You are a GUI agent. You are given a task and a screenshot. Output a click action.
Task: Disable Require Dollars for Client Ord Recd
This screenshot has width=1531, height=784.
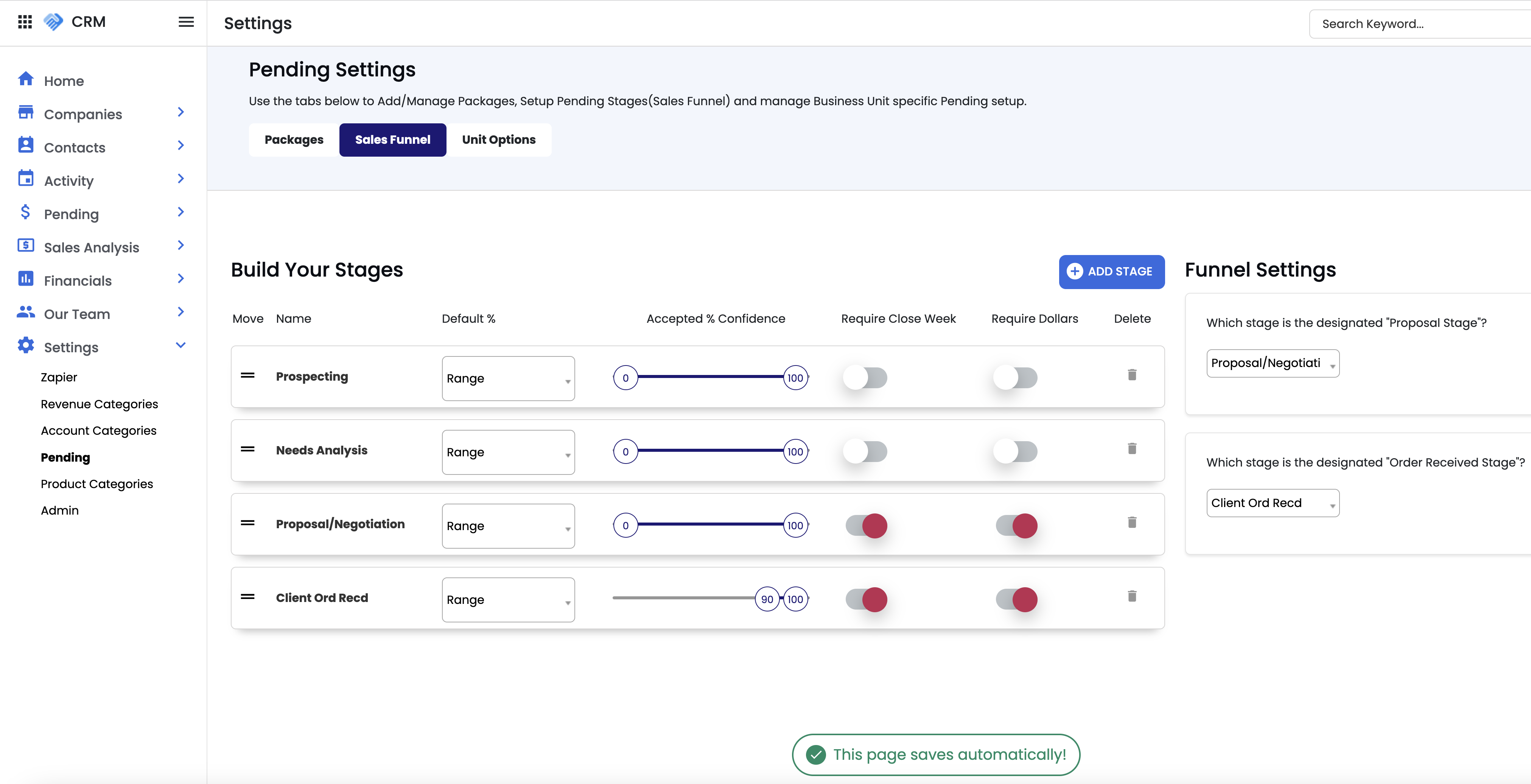(1017, 599)
